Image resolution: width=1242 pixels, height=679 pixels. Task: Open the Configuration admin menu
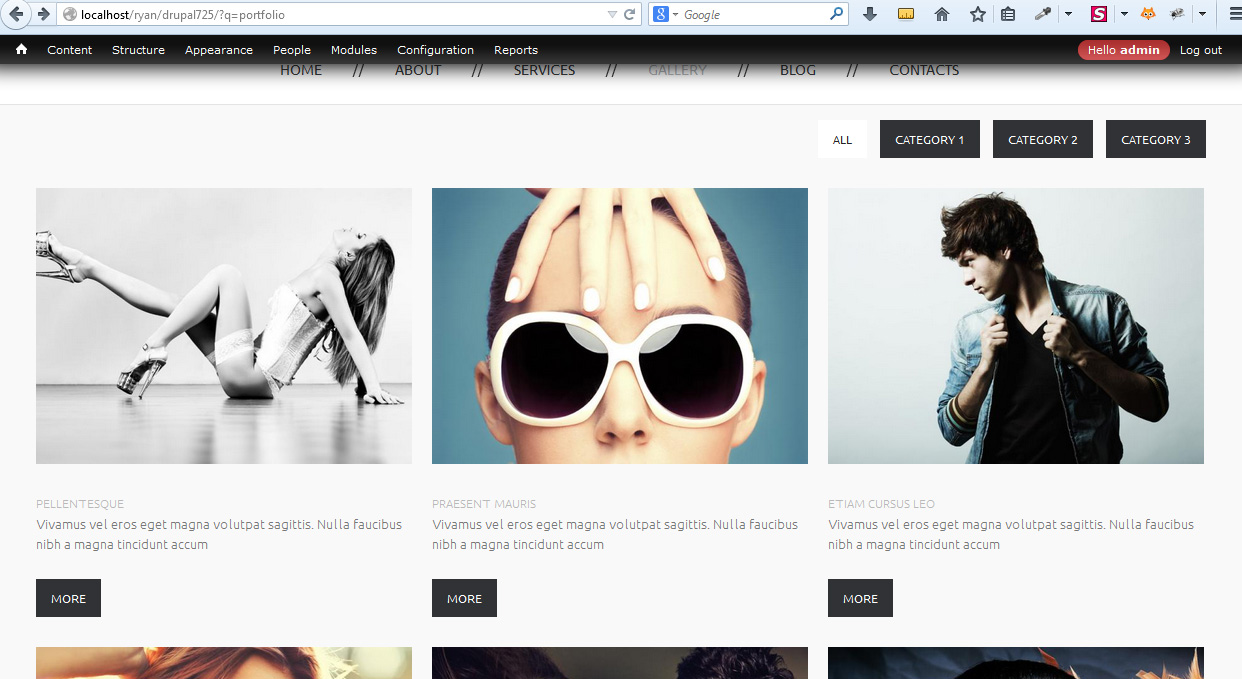[435, 50]
